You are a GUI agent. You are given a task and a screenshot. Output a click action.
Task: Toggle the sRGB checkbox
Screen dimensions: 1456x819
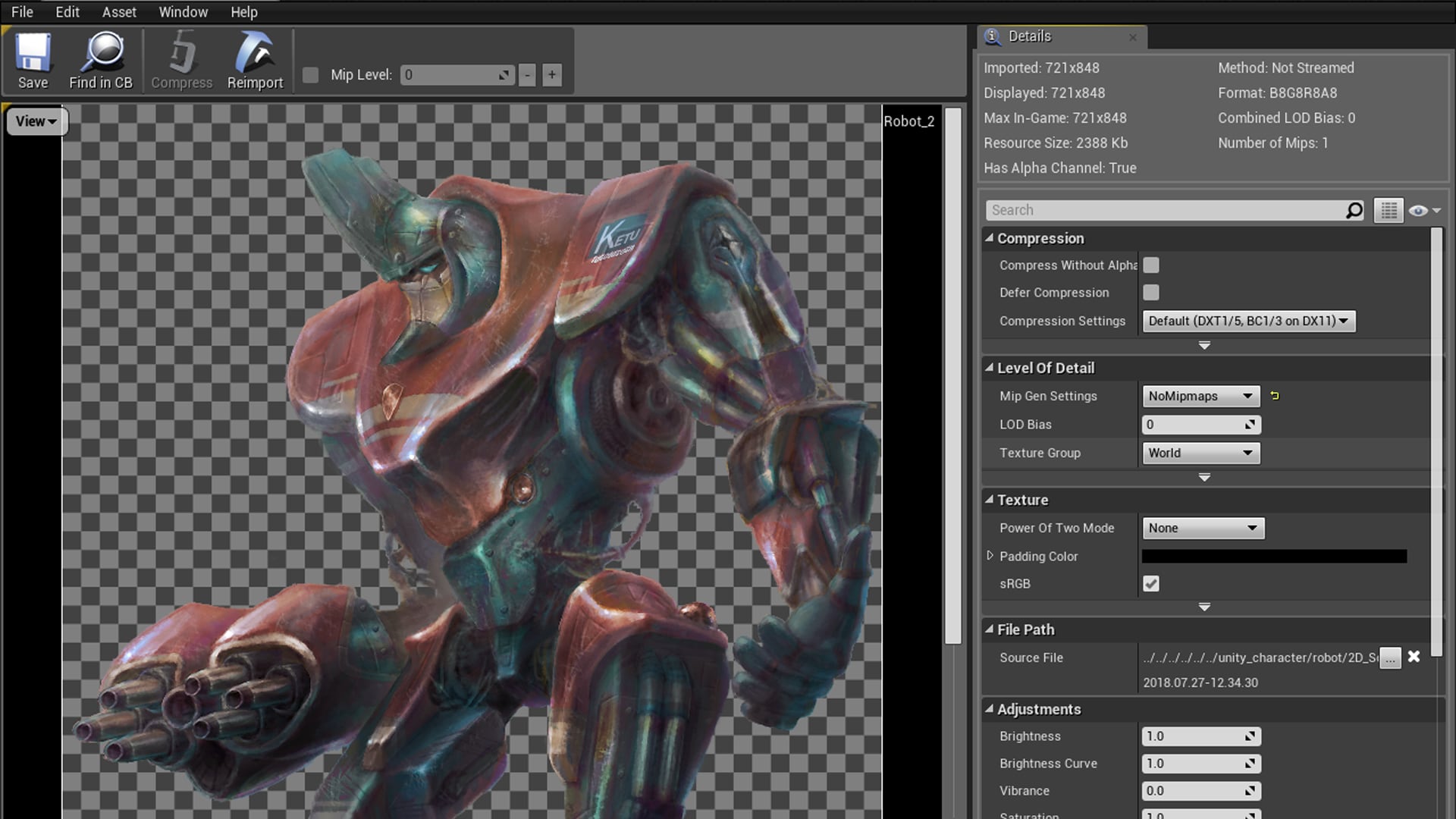(1150, 583)
